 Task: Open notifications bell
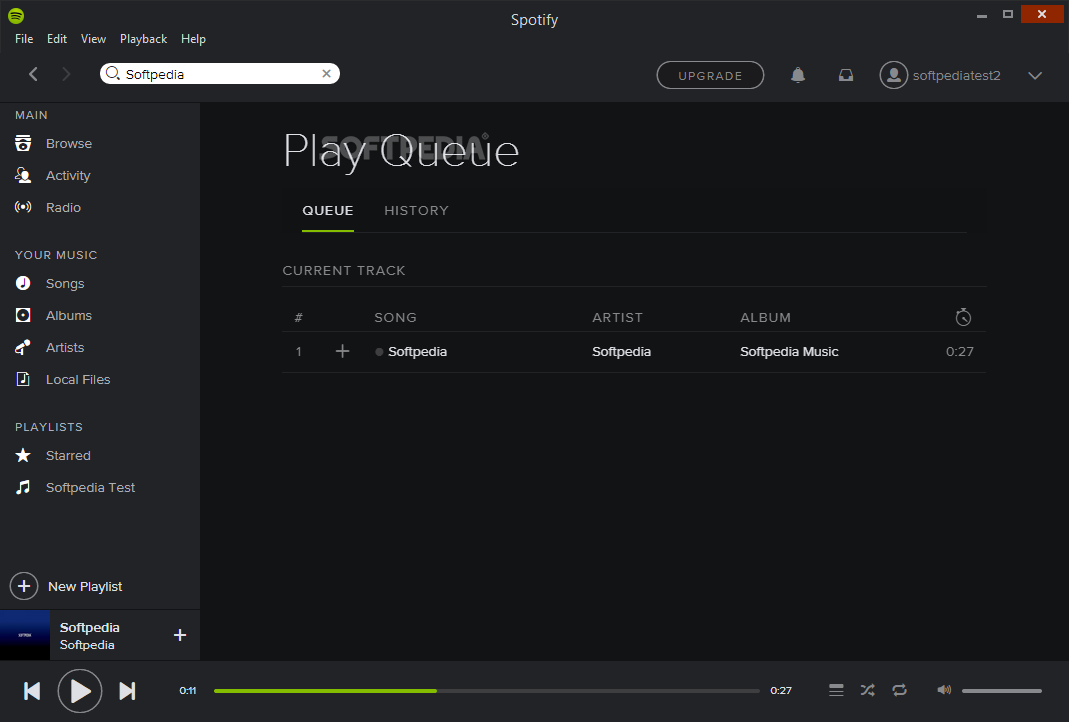[798, 75]
